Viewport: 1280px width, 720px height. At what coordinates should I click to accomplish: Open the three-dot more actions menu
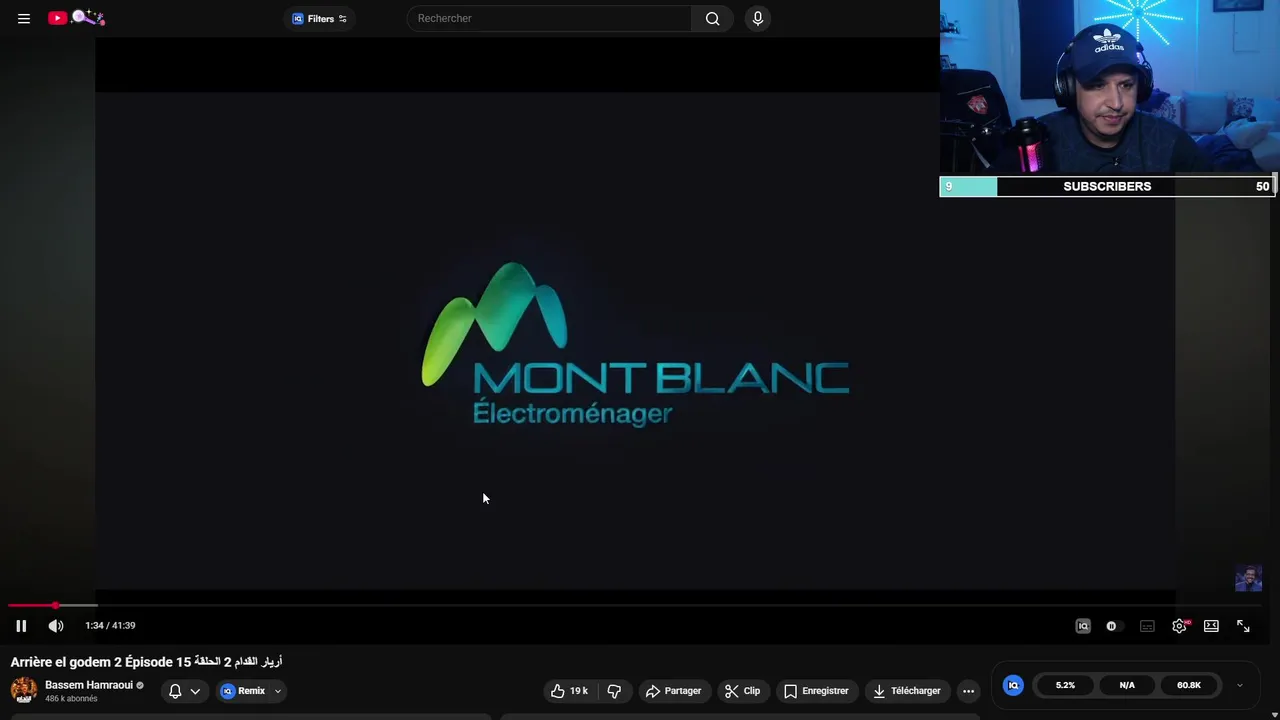click(968, 691)
